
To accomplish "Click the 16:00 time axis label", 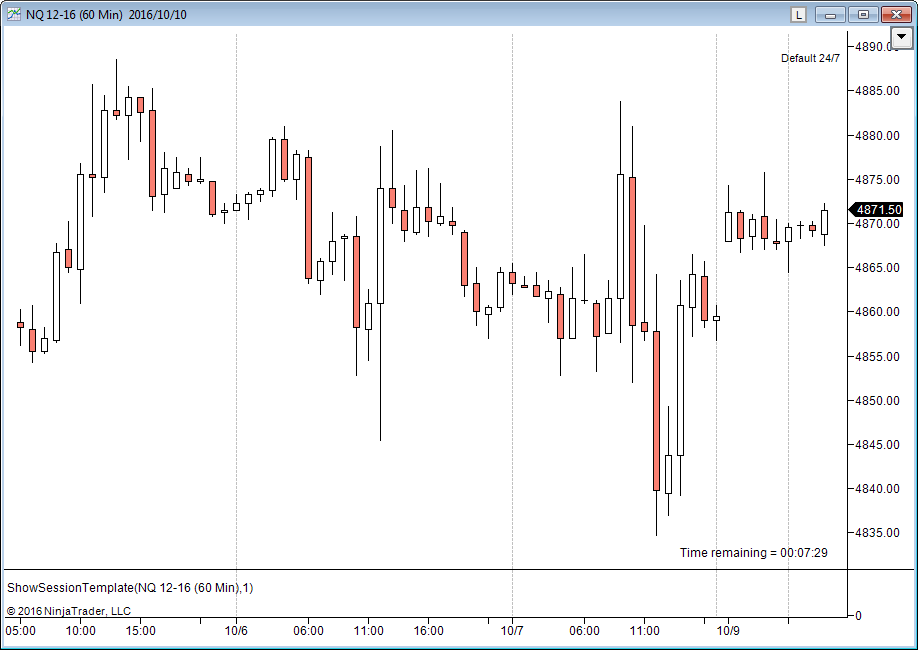I will [x=429, y=631].
